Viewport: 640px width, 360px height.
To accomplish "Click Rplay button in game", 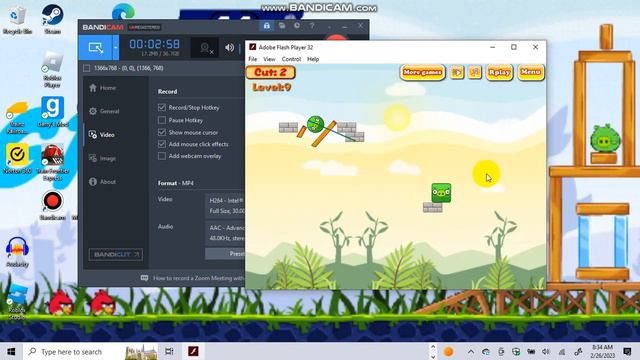I will [499, 73].
